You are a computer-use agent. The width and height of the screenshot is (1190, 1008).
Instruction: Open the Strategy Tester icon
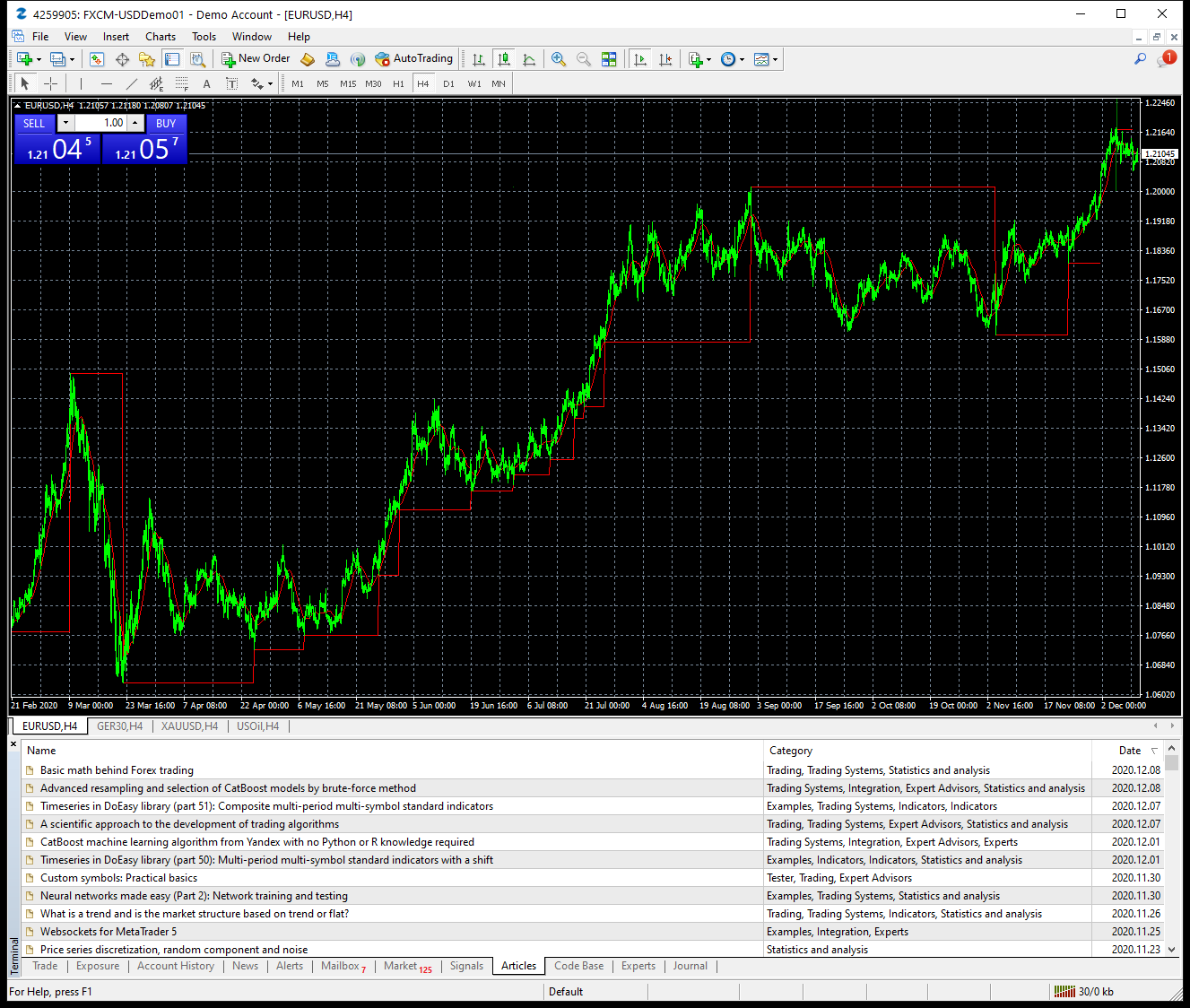pyautogui.click(x=198, y=59)
